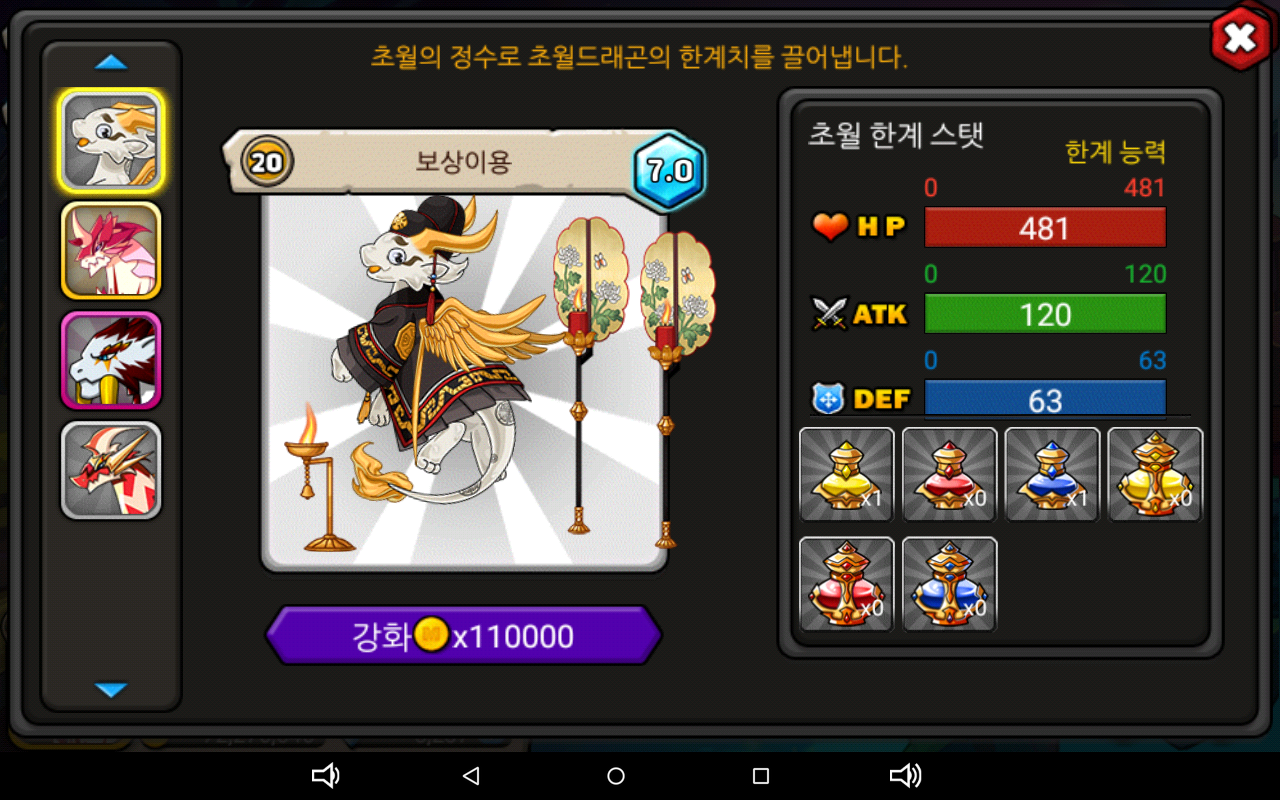This screenshot has width=1280, height=800.
Task: Click the red X close button
Action: [1240, 39]
